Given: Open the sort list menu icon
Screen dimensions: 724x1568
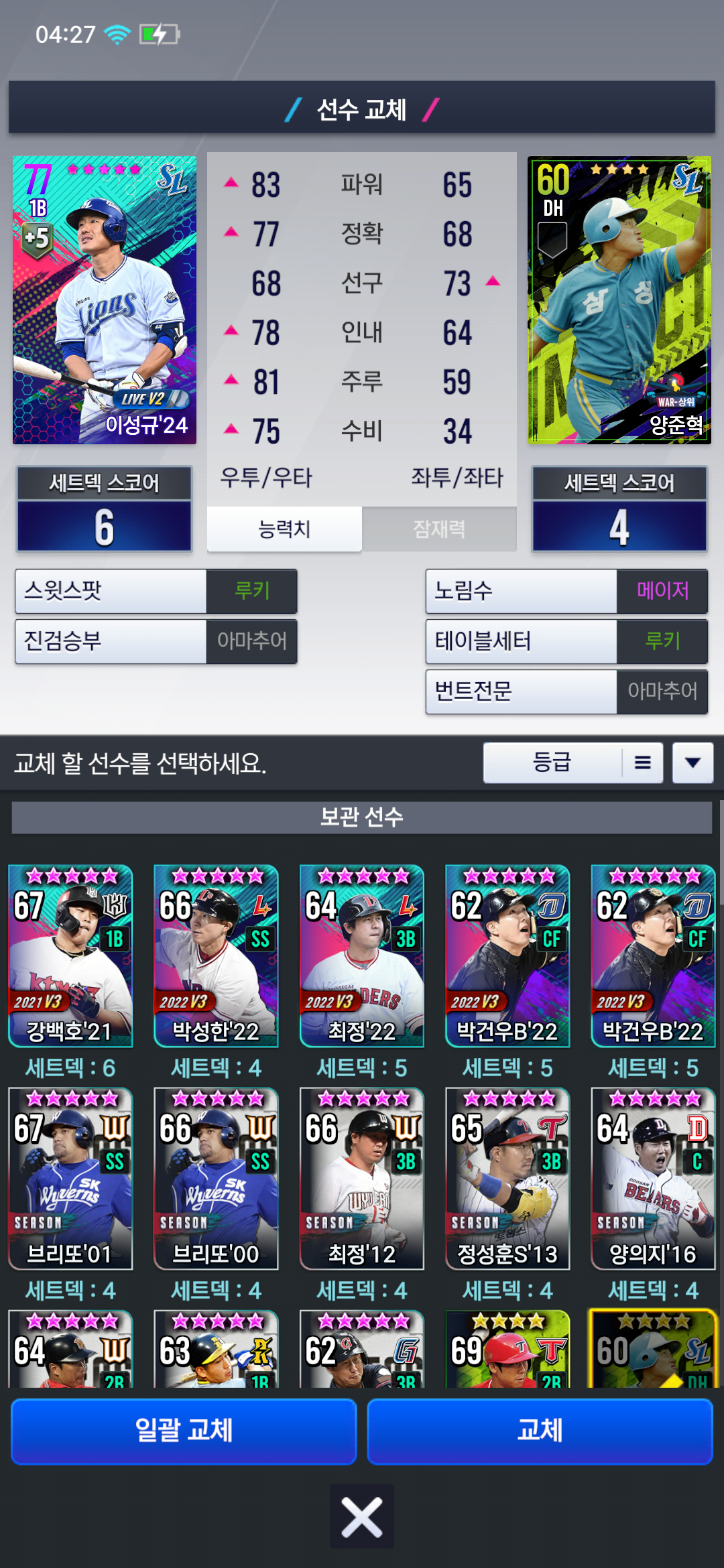Looking at the screenshot, I should [x=643, y=763].
